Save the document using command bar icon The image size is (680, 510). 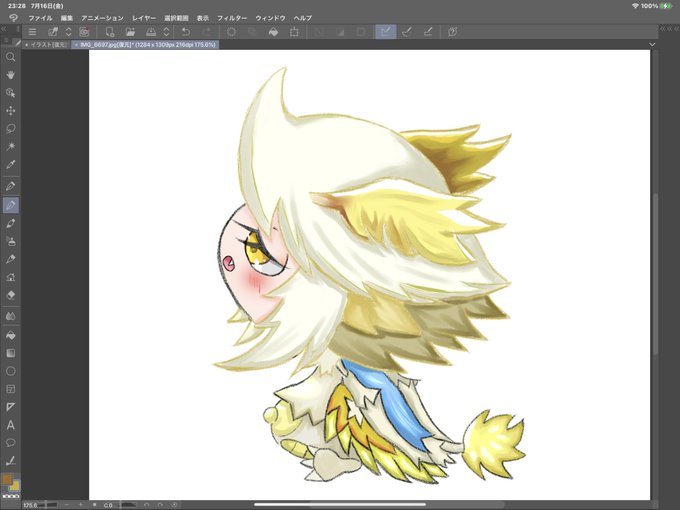point(150,32)
